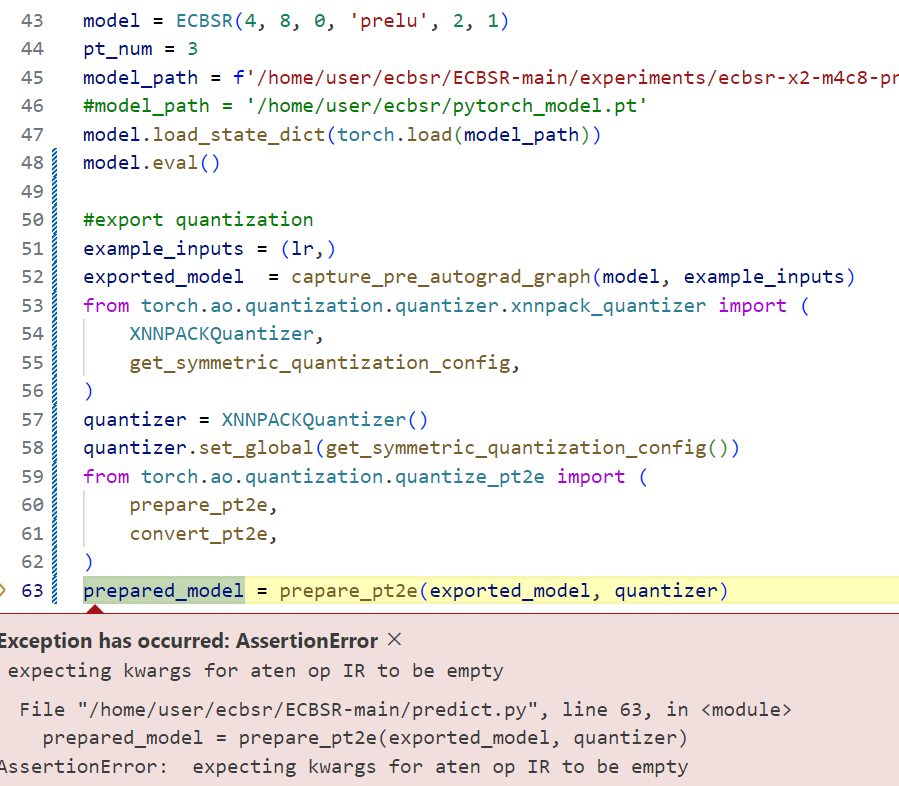This screenshot has height=786, width=899.
Task: Place the cursor on empty line 49
Action: 300,192
